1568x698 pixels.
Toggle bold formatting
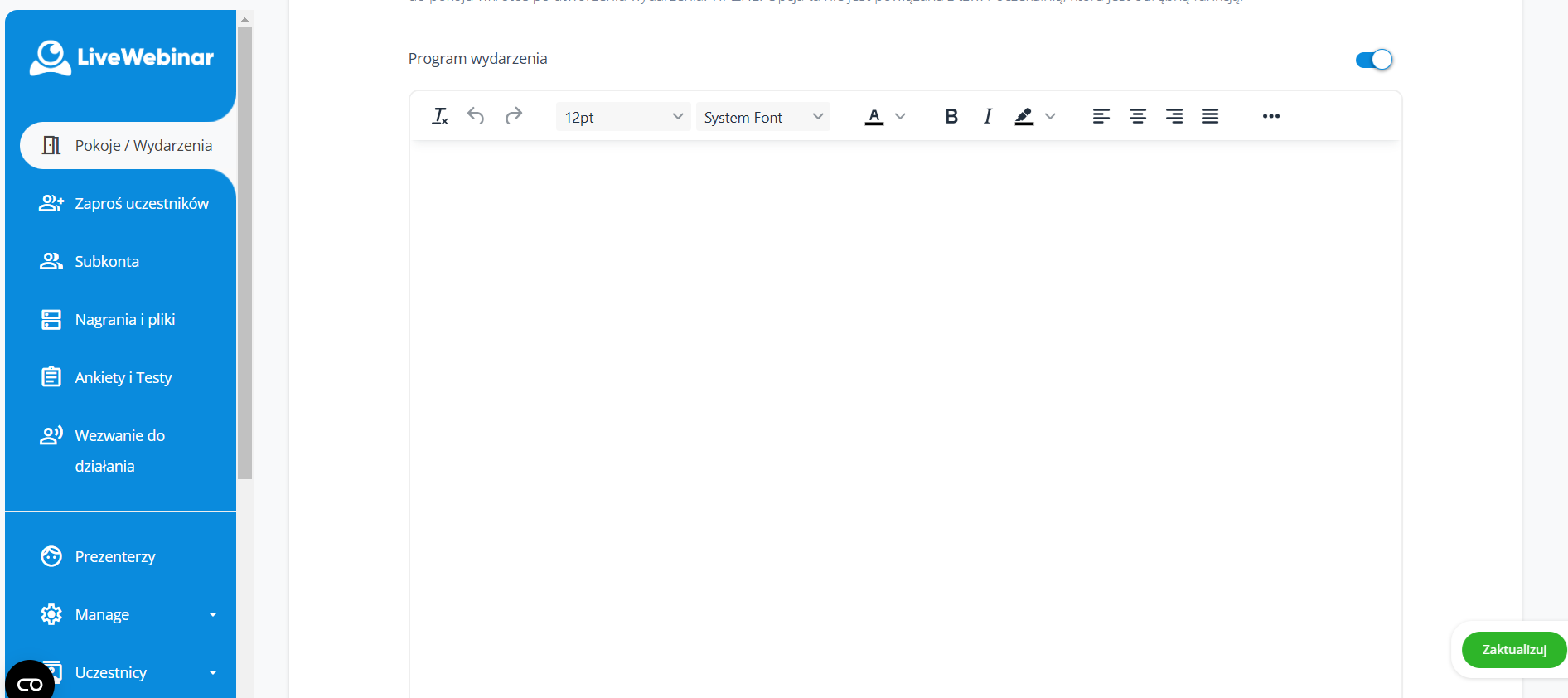[951, 117]
